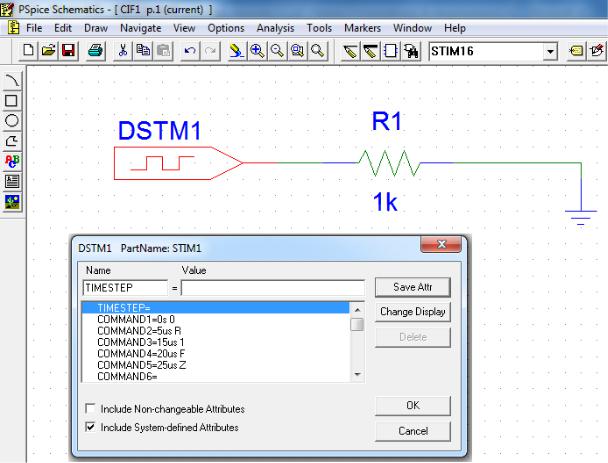Open the Window menu
Screen dimensions: 608x463
click(412, 28)
